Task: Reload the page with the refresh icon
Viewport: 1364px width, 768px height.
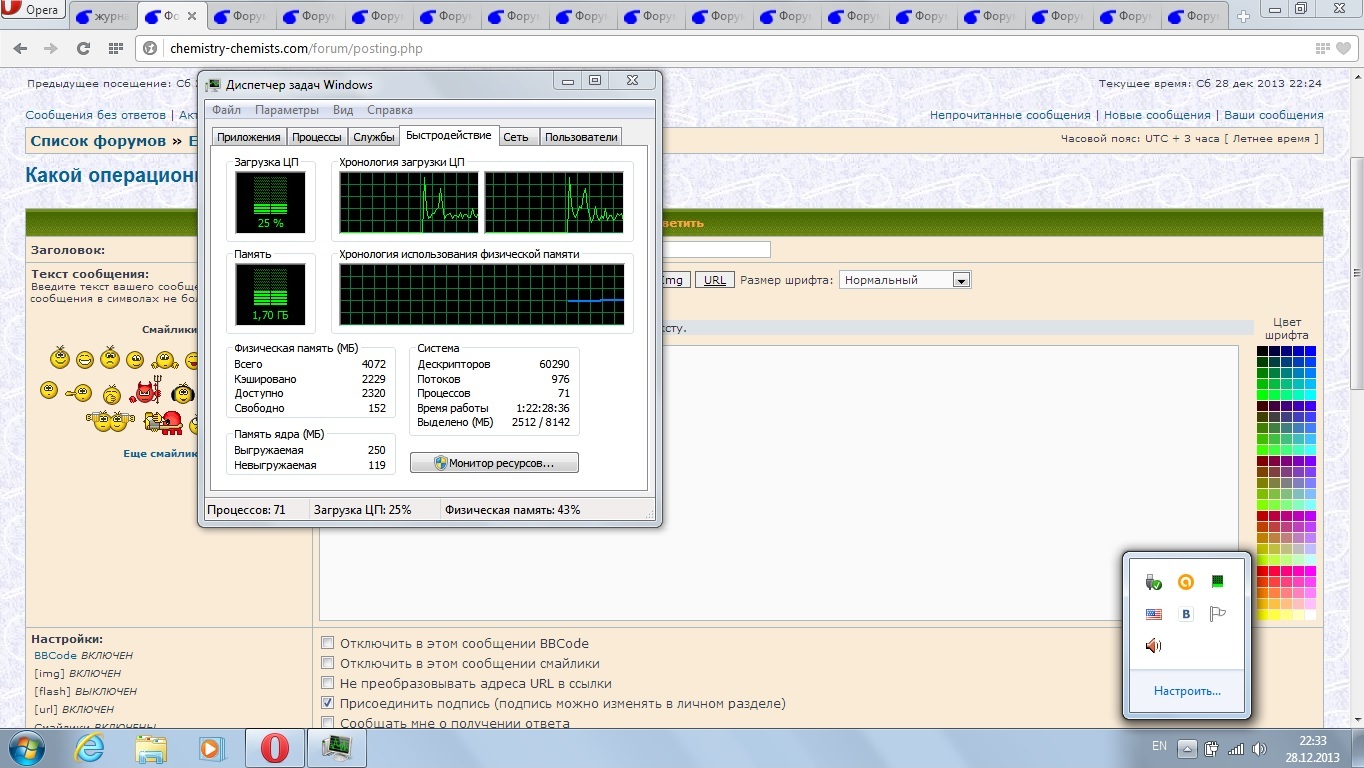Action: (x=83, y=48)
